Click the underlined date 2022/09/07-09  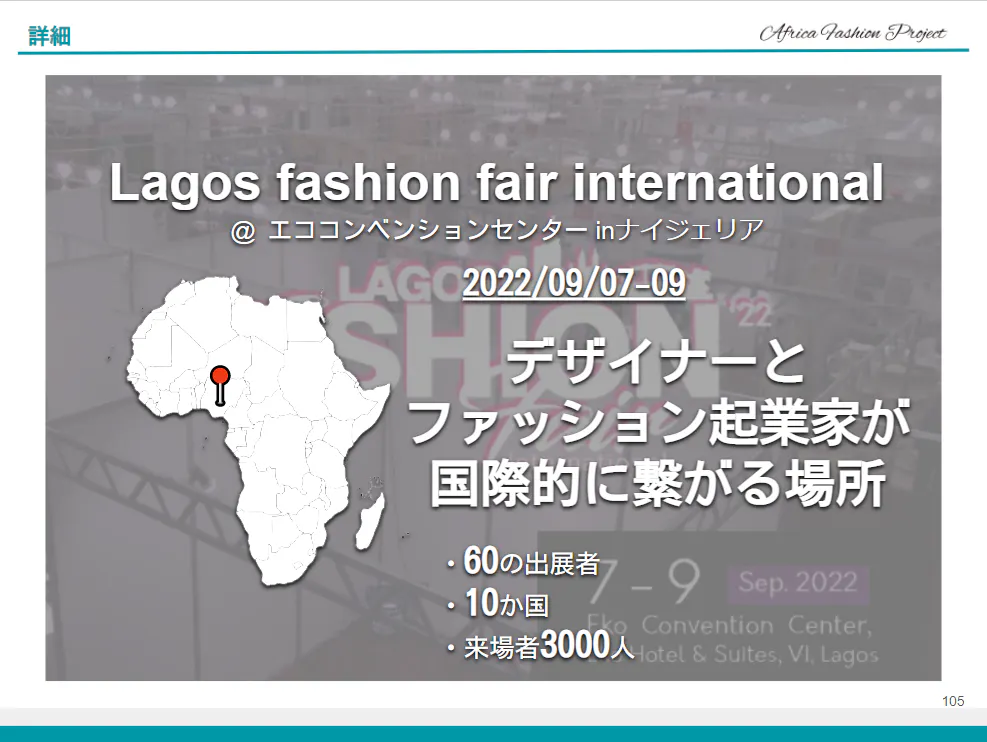pos(574,283)
